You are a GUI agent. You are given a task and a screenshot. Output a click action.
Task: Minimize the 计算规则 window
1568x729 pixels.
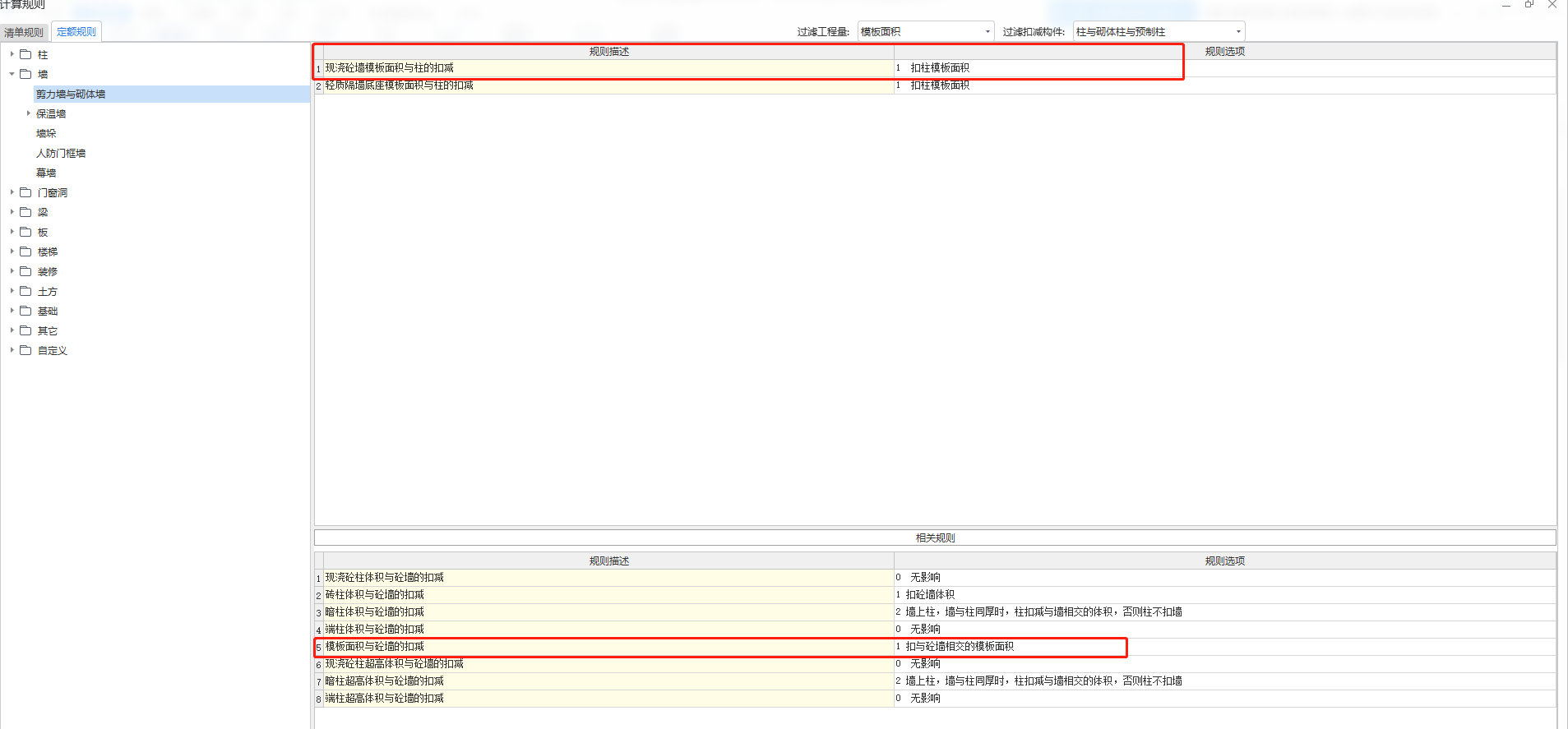[x=1506, y=5]
